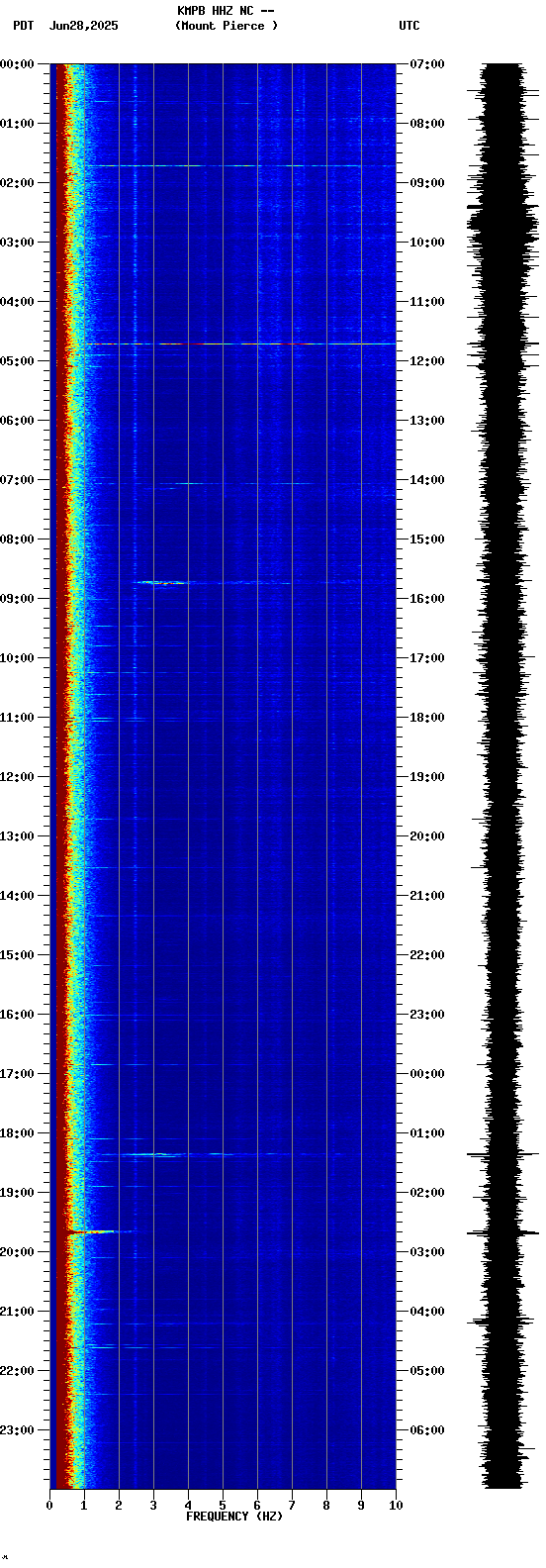
Task: Click PDT time label '07:00'
Action: pyautogui.click(x=17, y=480)
